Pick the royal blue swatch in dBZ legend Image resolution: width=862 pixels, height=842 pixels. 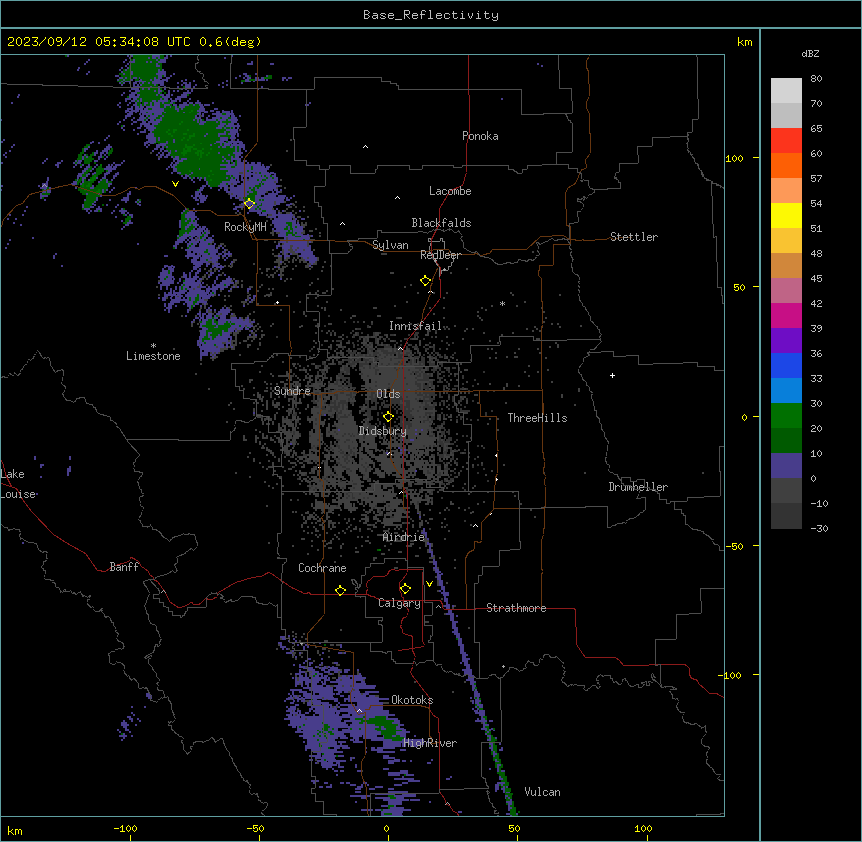(x=786, y=365)
